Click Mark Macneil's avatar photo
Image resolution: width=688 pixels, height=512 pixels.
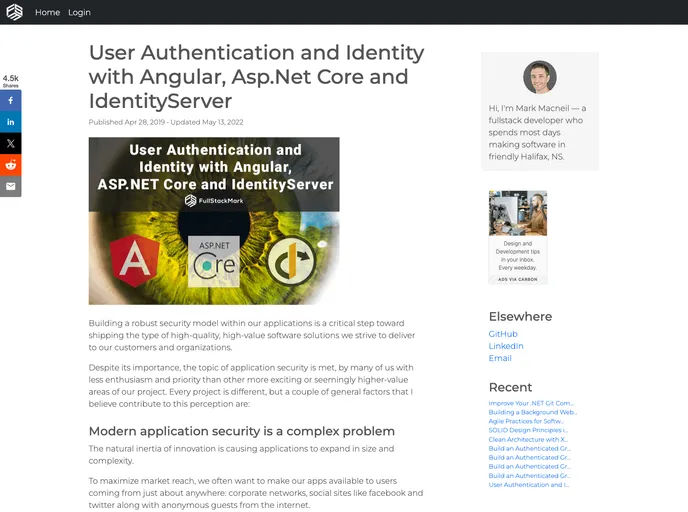539,77
